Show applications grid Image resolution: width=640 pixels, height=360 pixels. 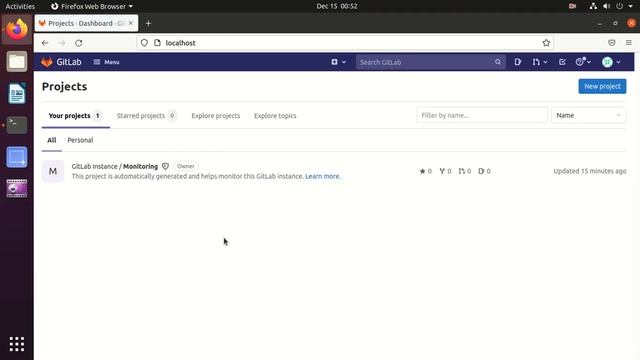coord(17,344)
